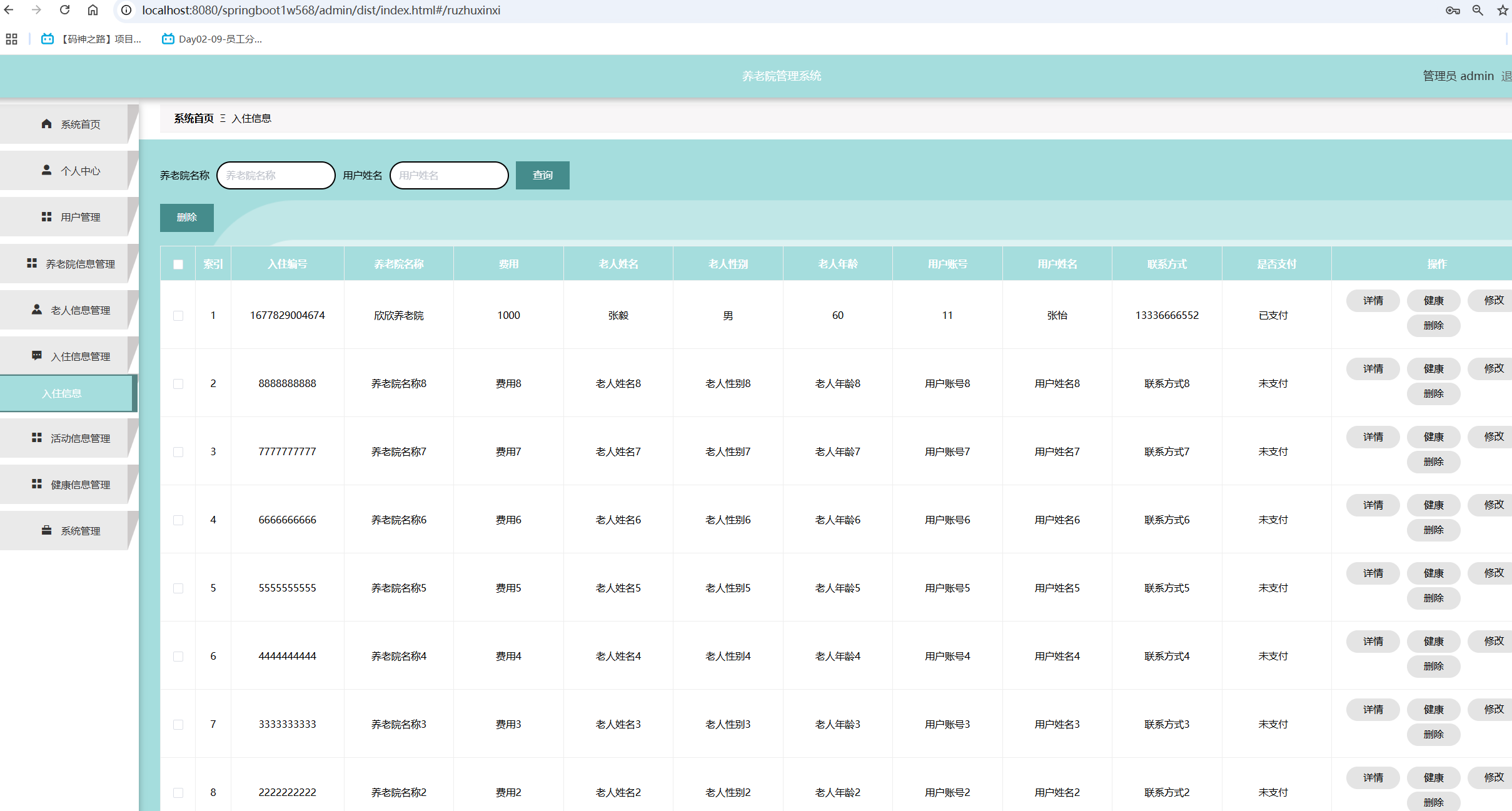Check the row checkbox for 欣欣养老院
Viewport: 1512px width, 811px height.
(178, 315)
